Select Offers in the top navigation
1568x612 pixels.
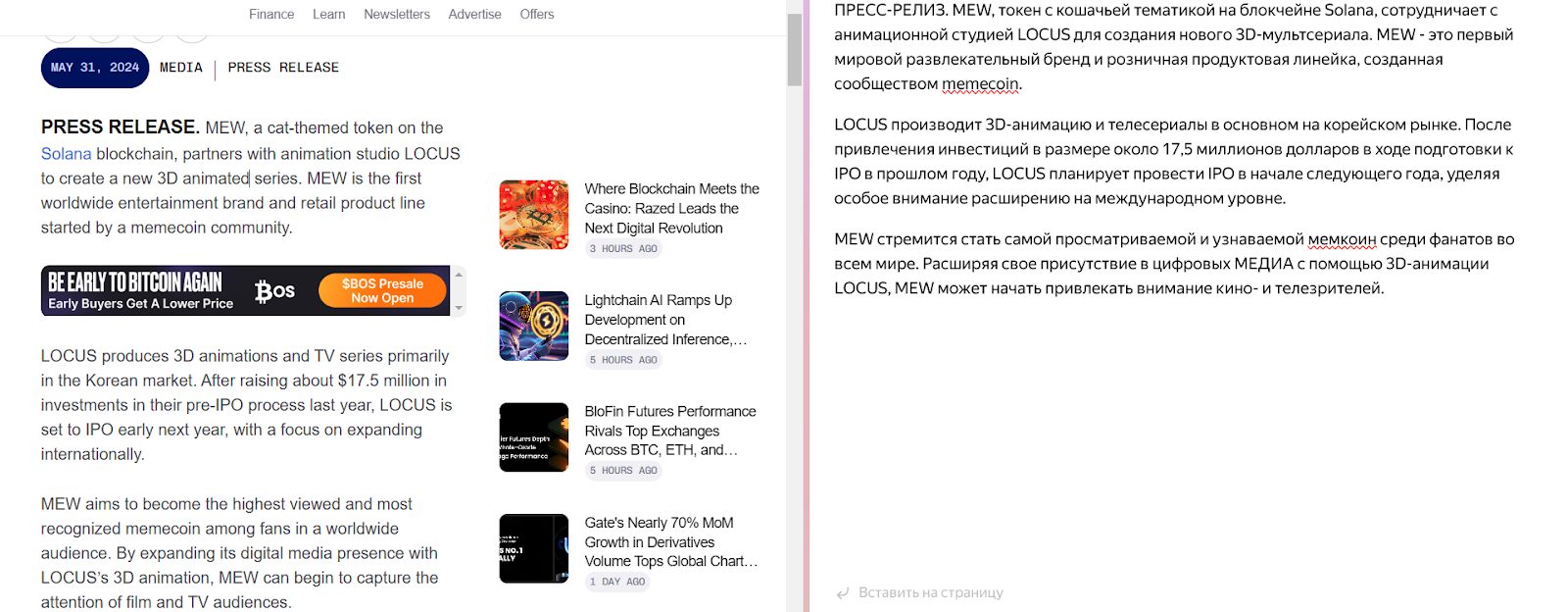[537, 14]
